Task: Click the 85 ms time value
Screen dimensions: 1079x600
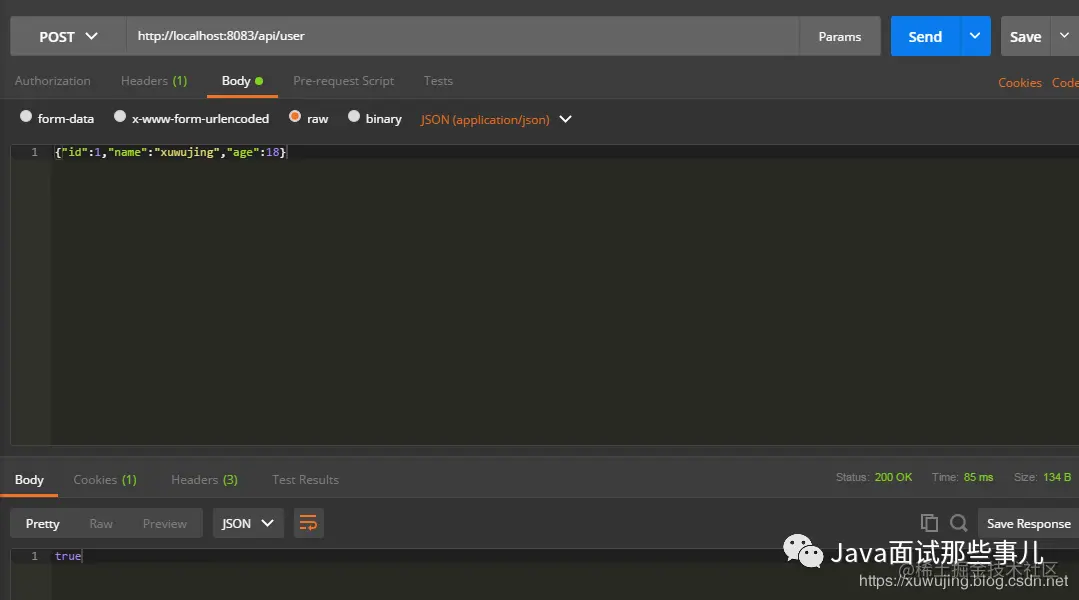Action: (x=978, y=477)
